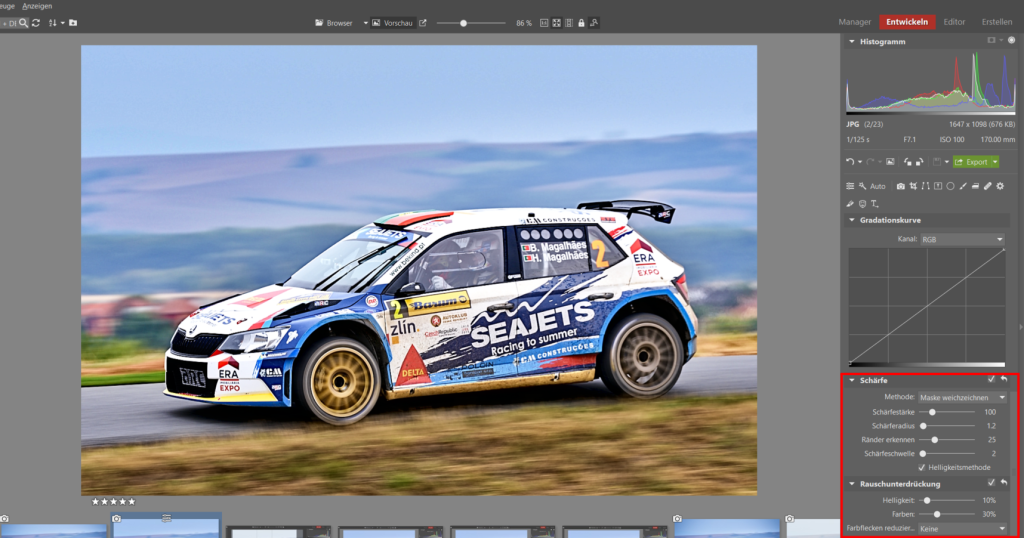Set zoom to 1:1 icon
The width and height of the screenshot is (1024, 538).
[x=544, y=23]
